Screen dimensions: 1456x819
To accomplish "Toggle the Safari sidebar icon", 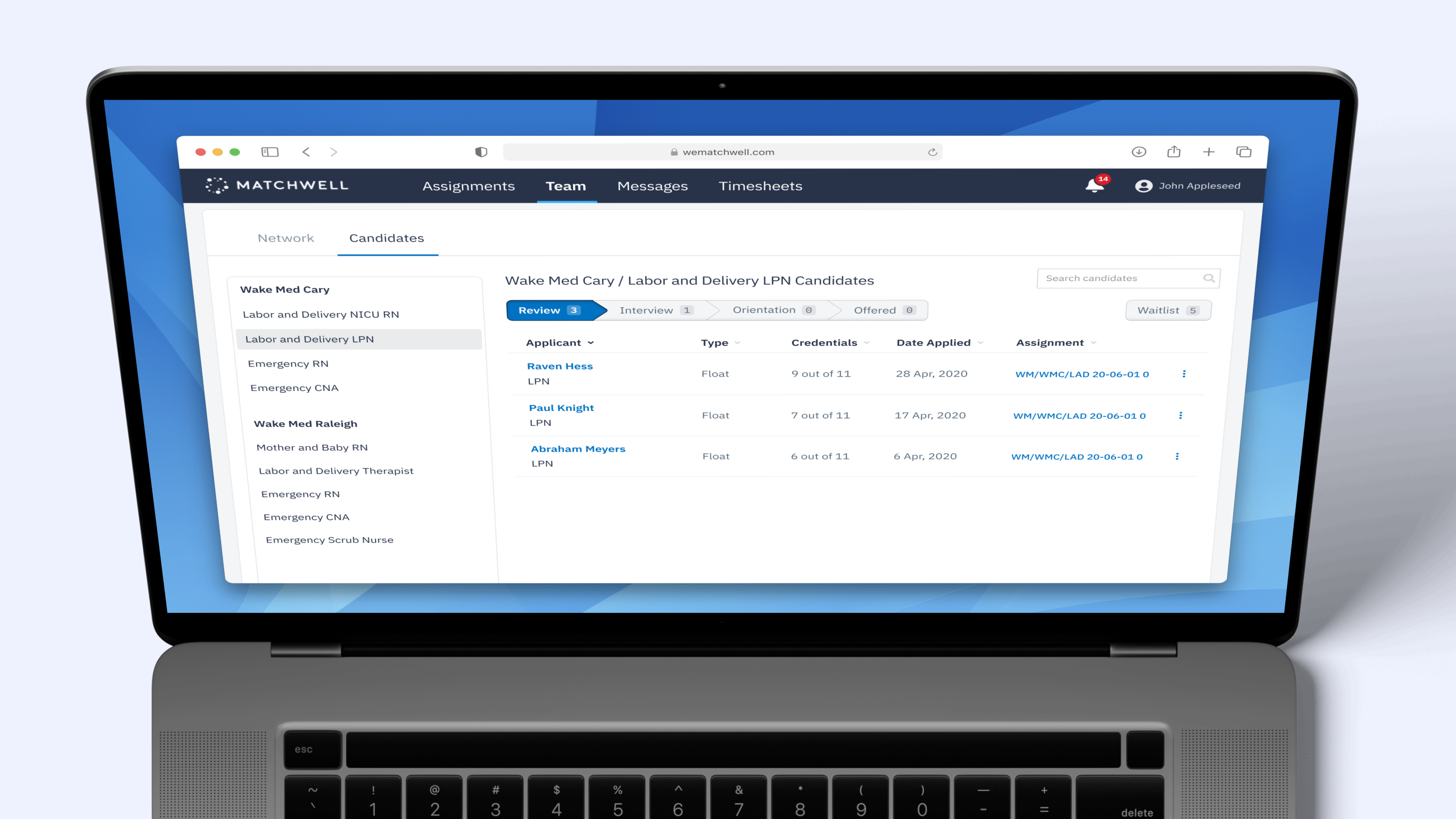I will click(x=270, y=152).
